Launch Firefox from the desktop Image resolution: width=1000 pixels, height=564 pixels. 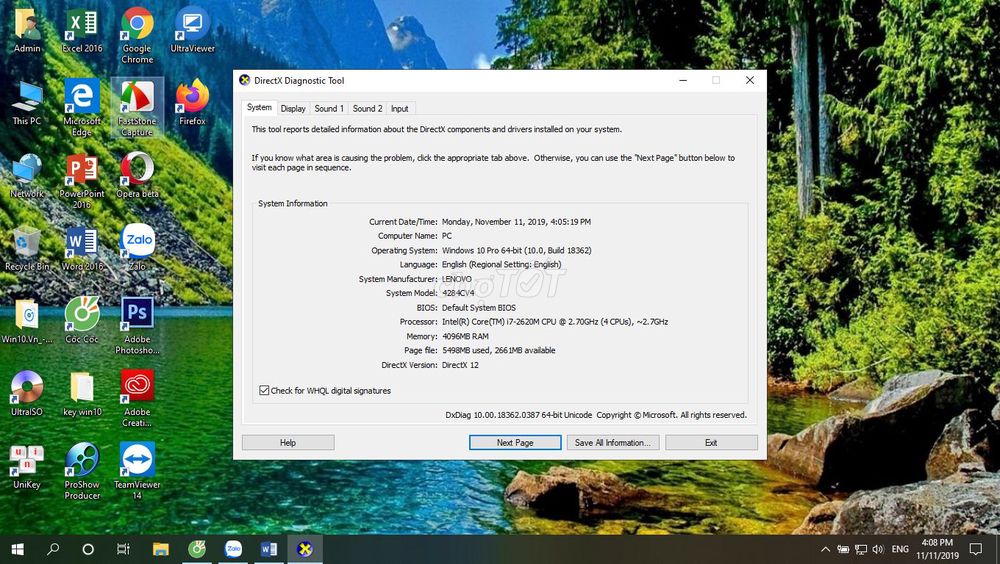[193, 103]
